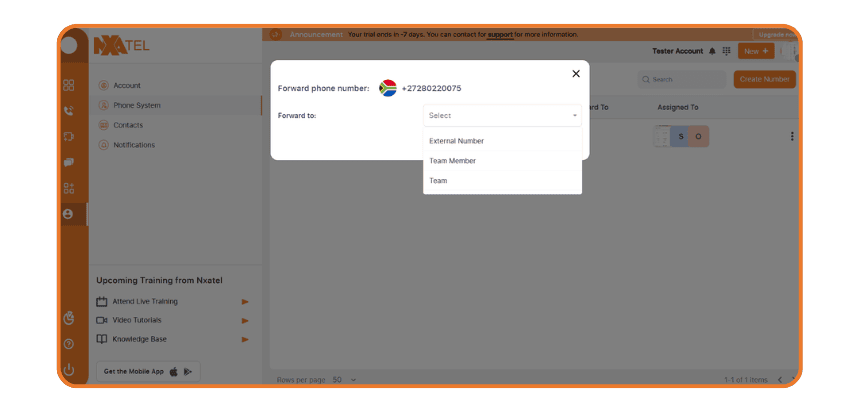Image resolution: width=844 pixels, height=412 pixels.
Task: Open the help question mark icon
Action: [x=68, y=344]
